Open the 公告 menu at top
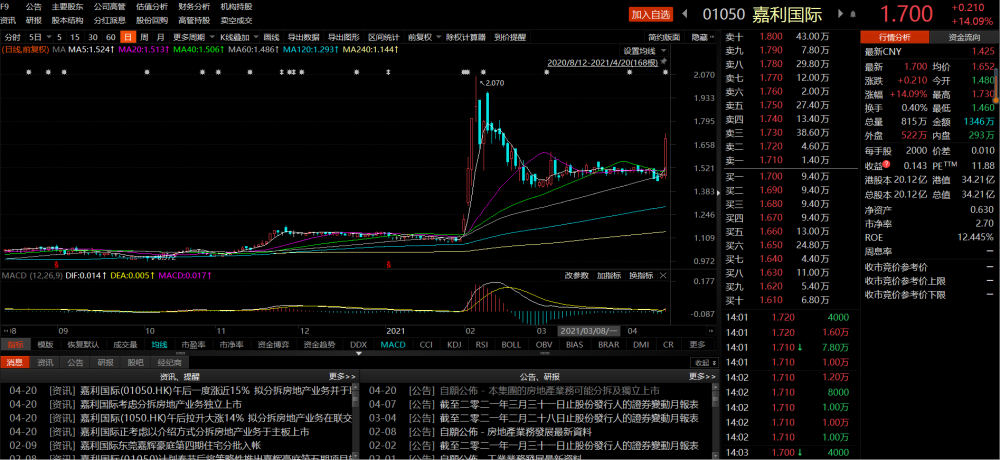The width and height of the screenshot is (1000, 460). pos(34,6)
